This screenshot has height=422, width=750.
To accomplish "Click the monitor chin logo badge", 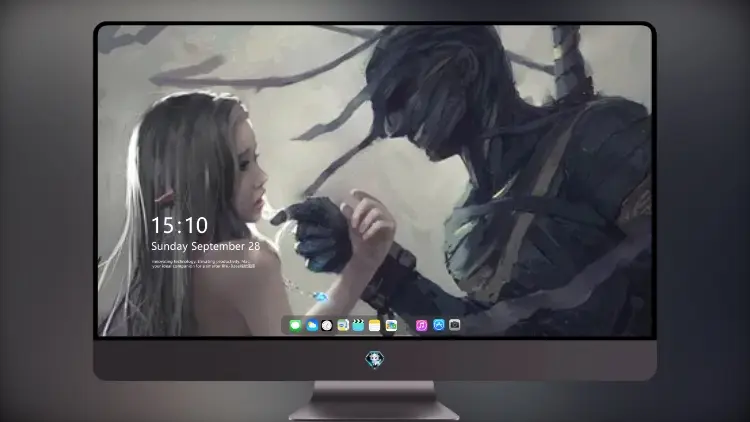I will [x=375, y=359].
